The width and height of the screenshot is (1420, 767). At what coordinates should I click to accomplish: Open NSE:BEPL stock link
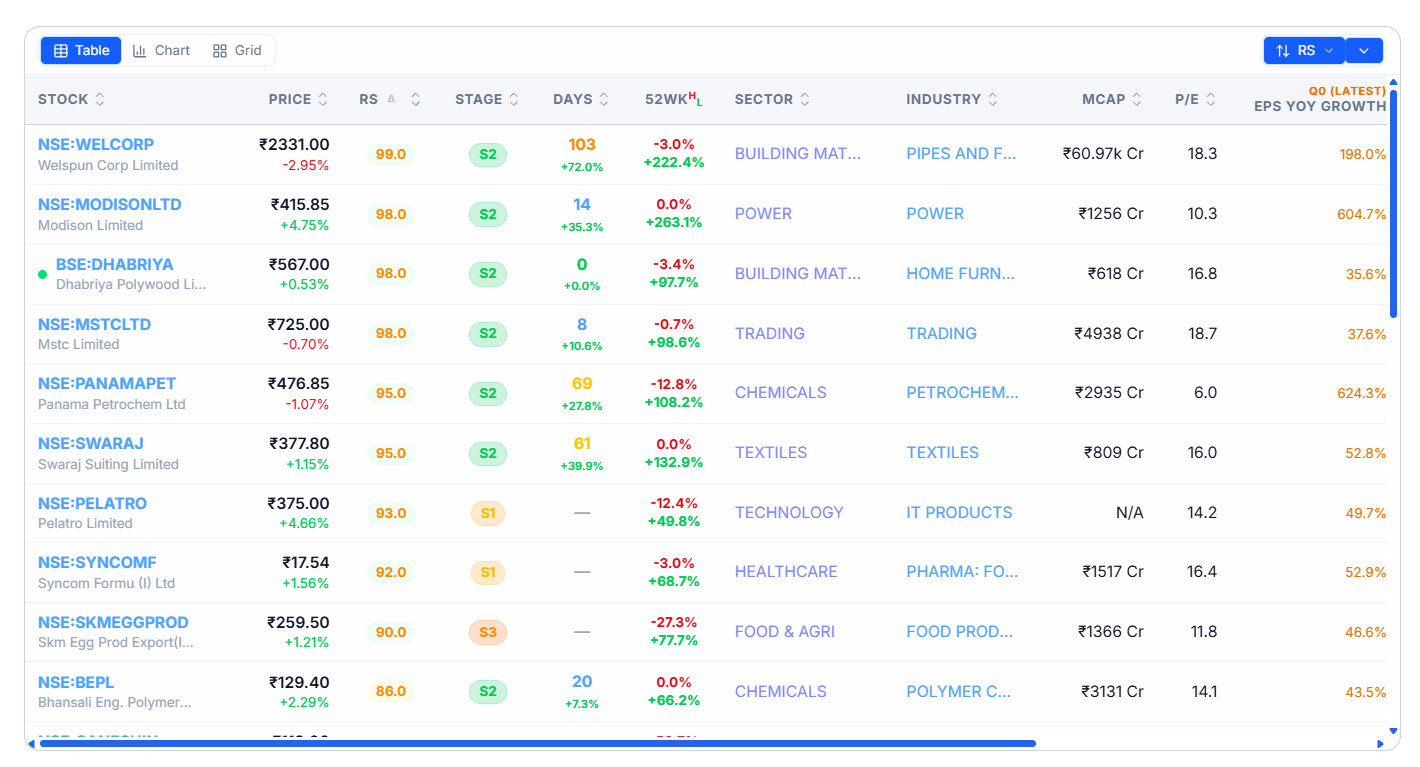point(76,682)
